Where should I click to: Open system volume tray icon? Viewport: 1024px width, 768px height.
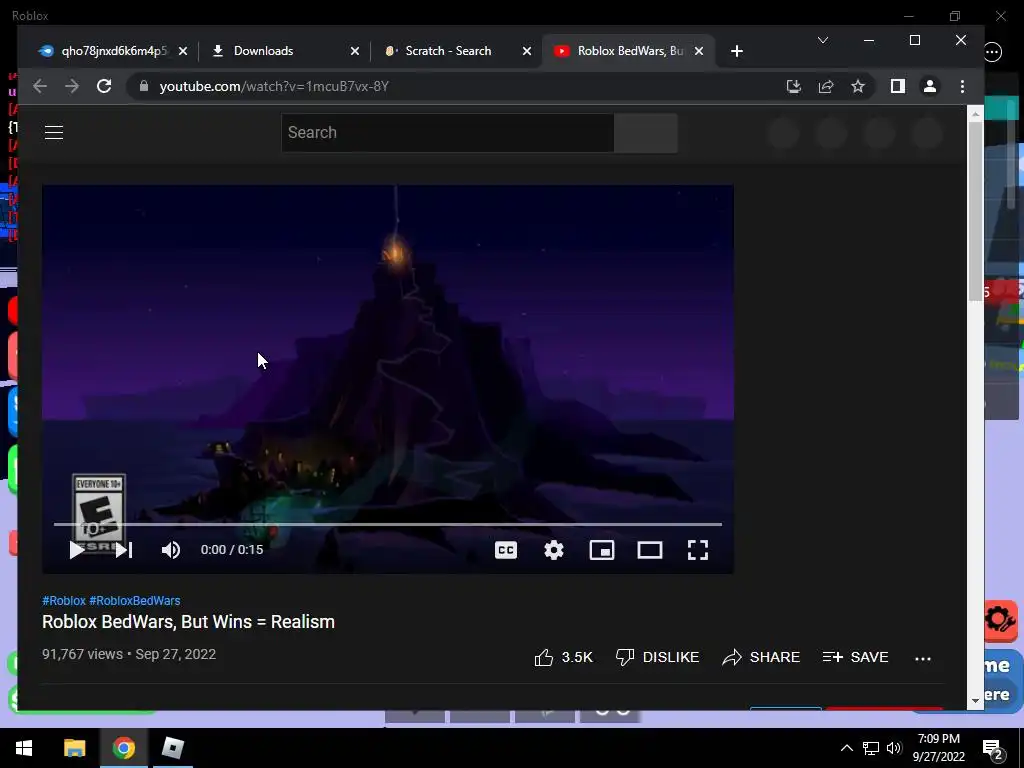(894, 748)
